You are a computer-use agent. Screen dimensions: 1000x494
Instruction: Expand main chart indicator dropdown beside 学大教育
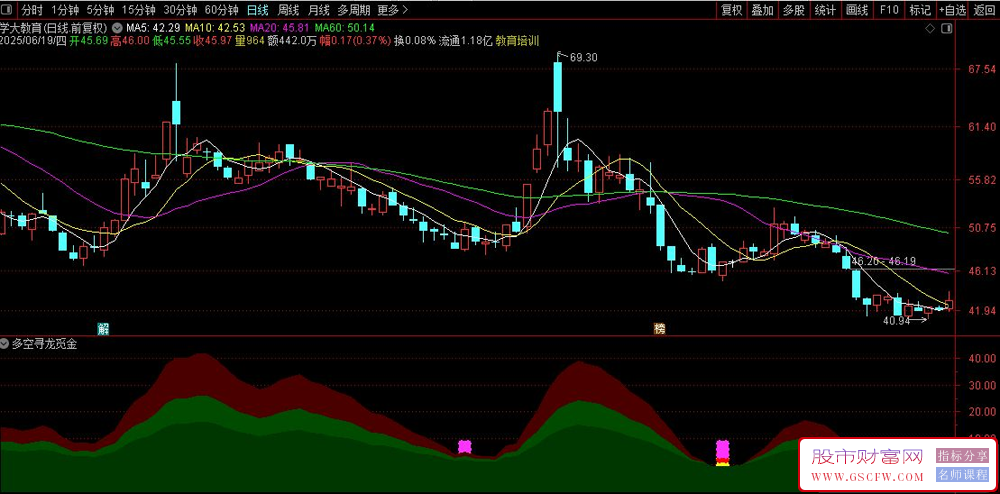click(x=117, y=28)
